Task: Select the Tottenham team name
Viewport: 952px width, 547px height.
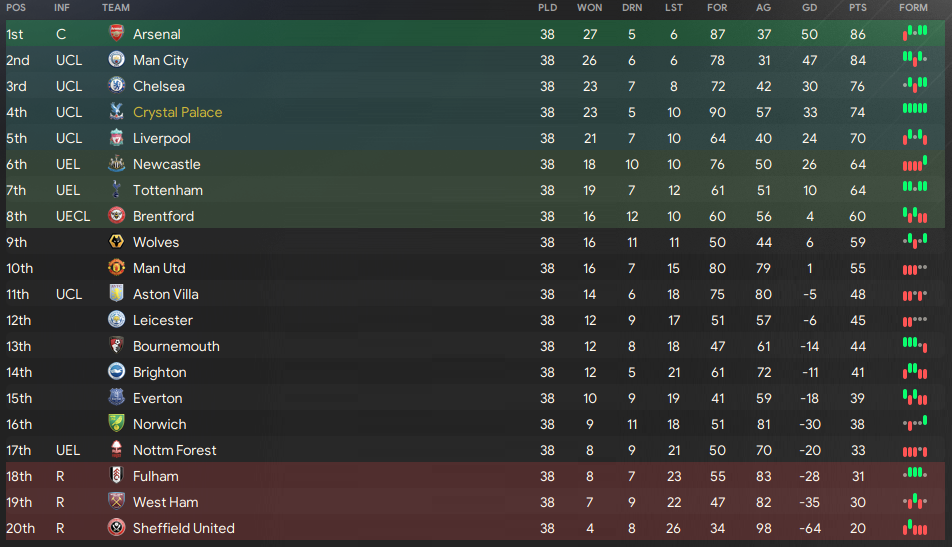Action: click(x=168, y=190)
